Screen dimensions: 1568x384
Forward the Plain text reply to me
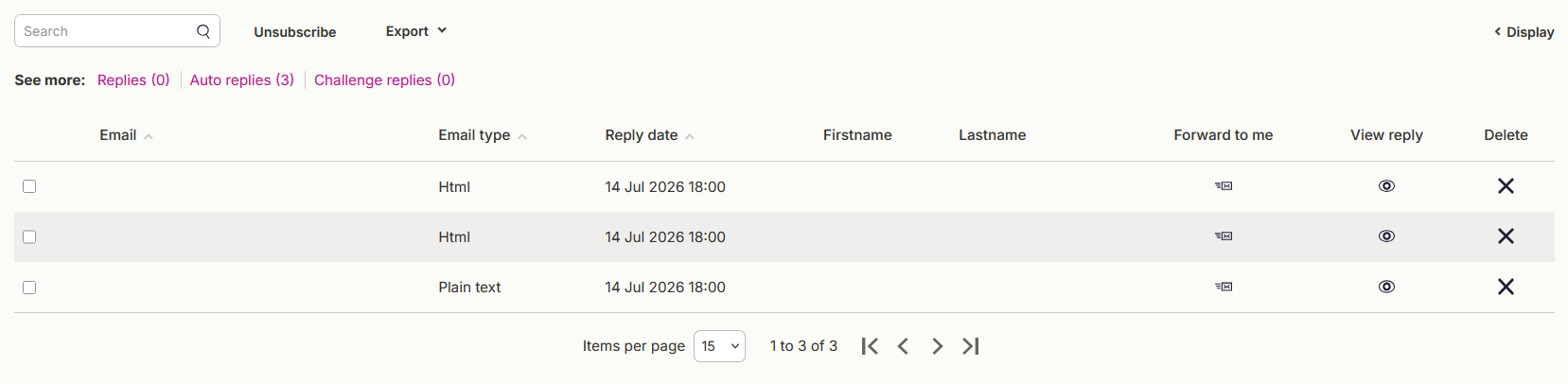click(1224, 287)
